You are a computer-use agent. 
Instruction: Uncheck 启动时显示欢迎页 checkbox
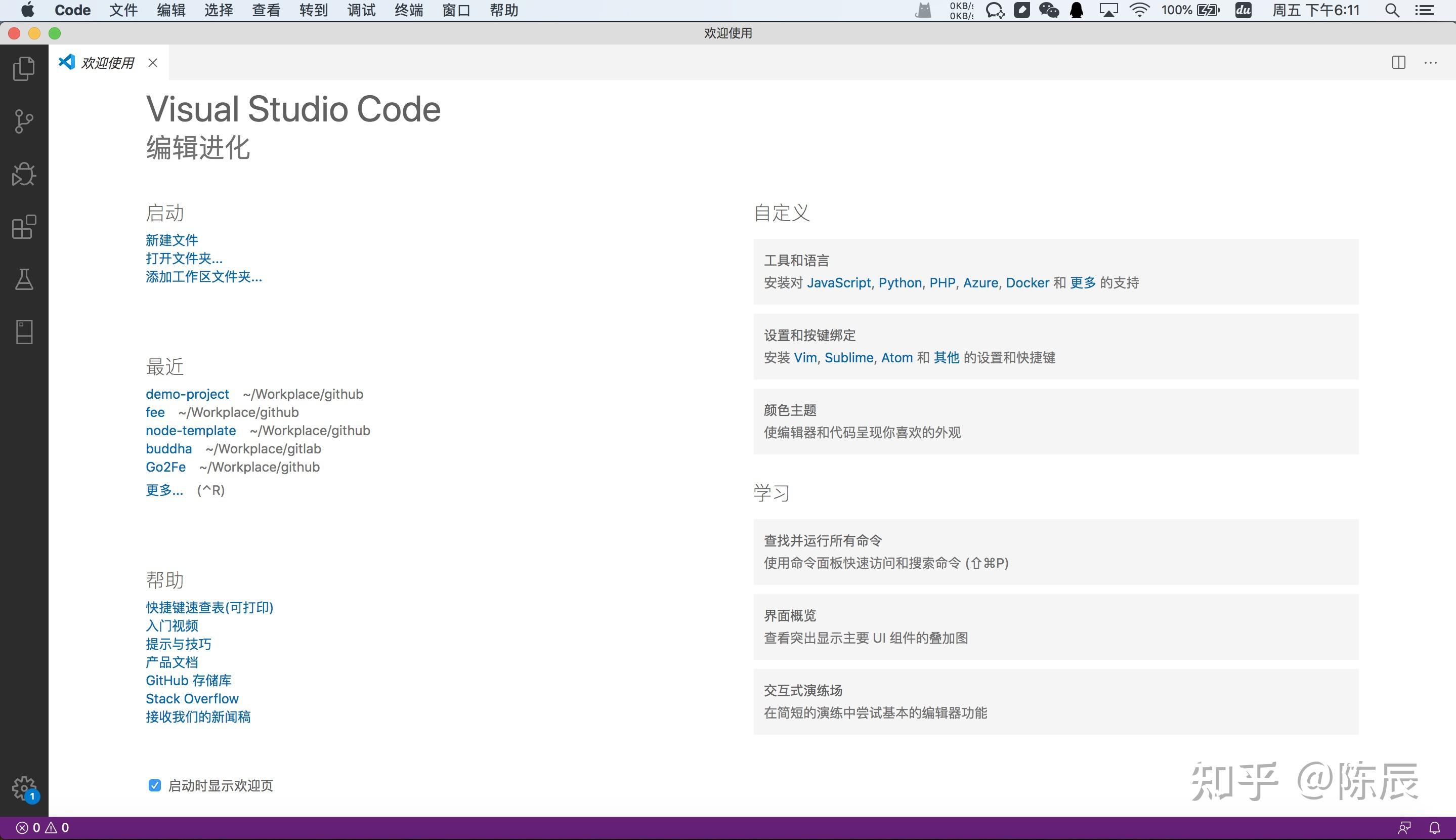coord(154,785)
